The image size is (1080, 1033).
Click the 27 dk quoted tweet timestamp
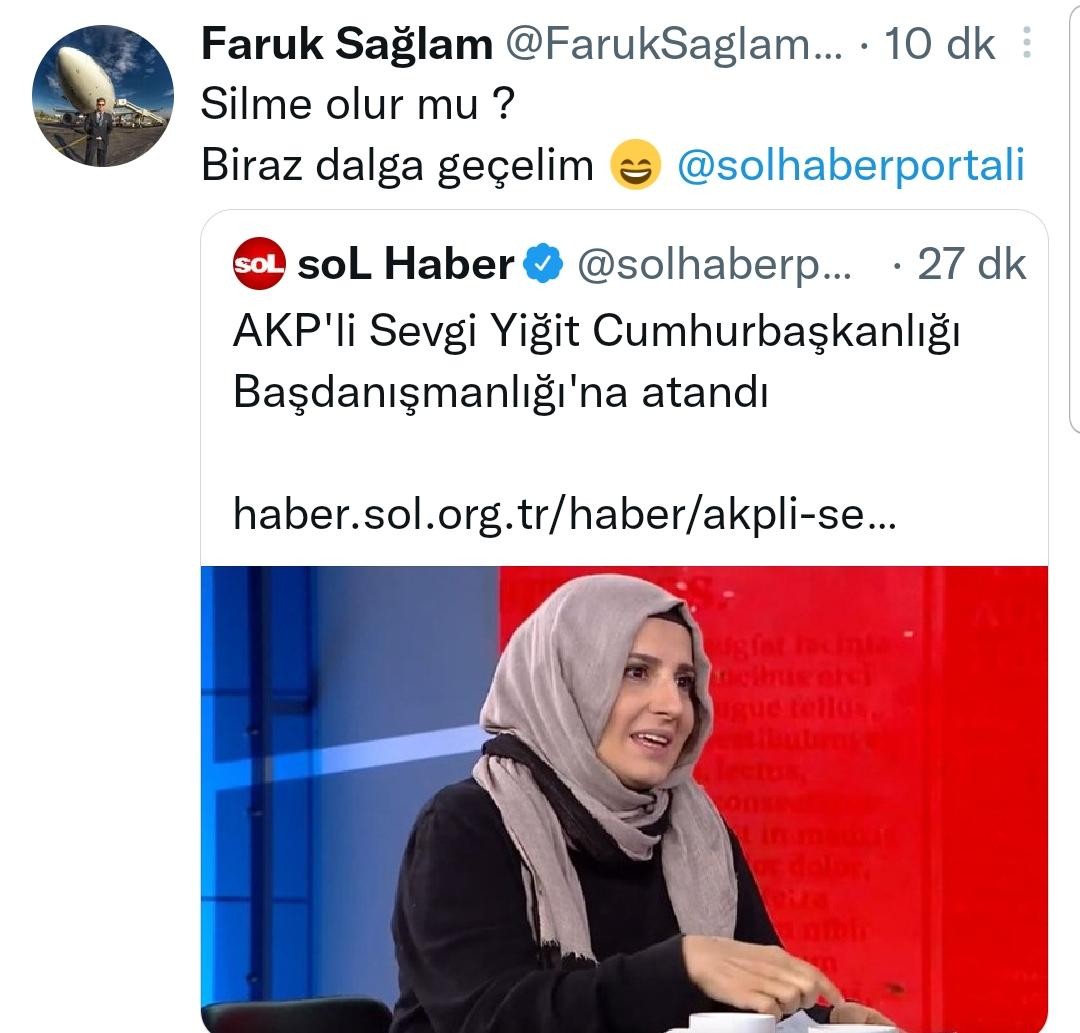tap(971, 264)
